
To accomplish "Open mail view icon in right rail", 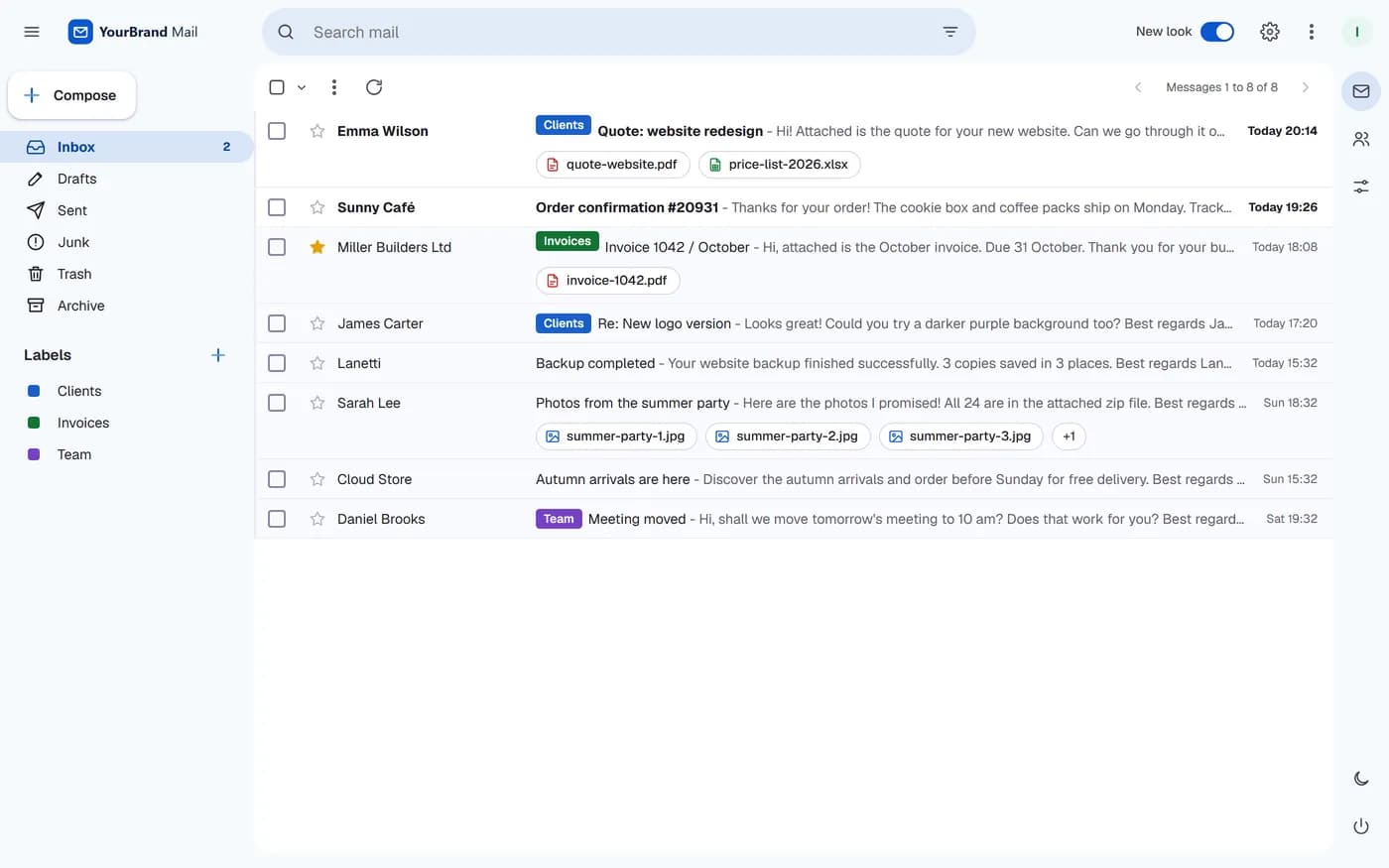I will click(x=1361, y=91).
